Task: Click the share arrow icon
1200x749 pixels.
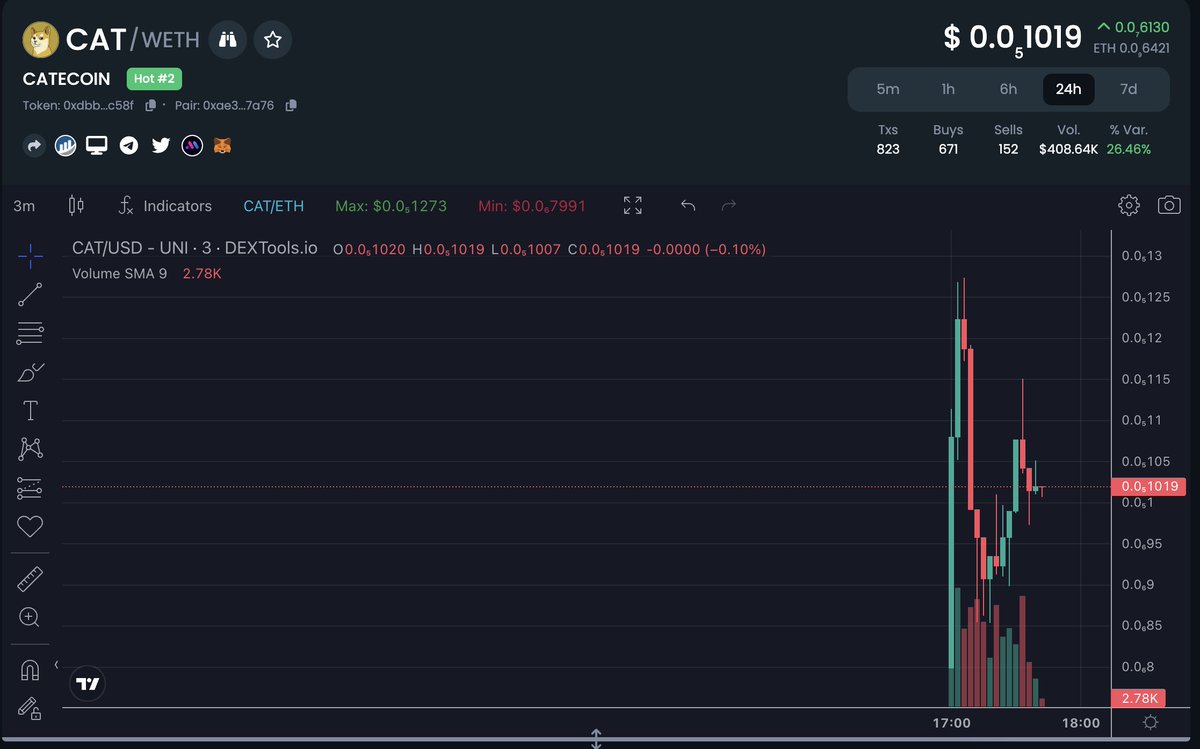Action: 34,146
